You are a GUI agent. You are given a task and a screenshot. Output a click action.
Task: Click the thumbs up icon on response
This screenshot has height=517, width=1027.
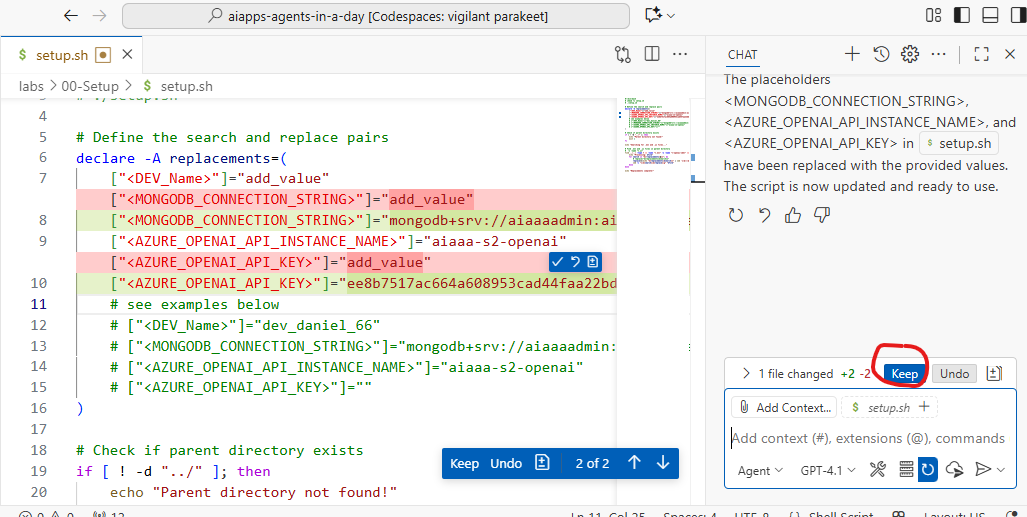pos(793,215)
